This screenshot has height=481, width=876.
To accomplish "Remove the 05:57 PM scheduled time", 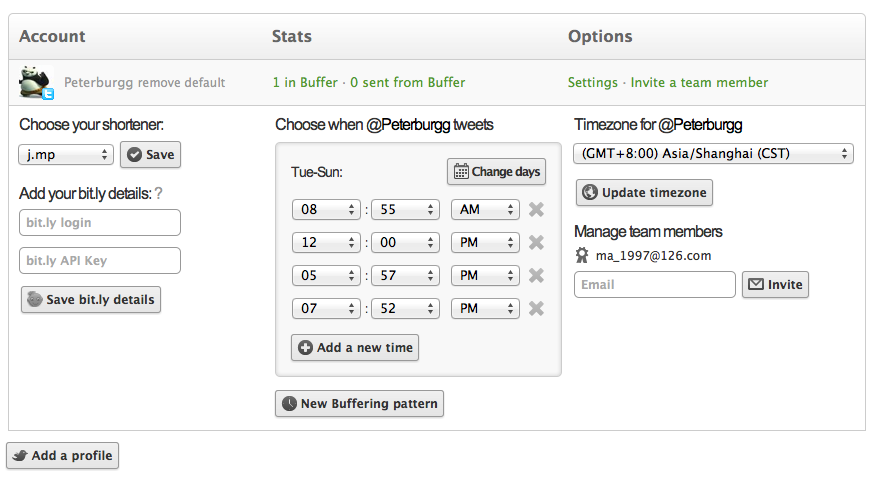I will click(x=536, y=275).
